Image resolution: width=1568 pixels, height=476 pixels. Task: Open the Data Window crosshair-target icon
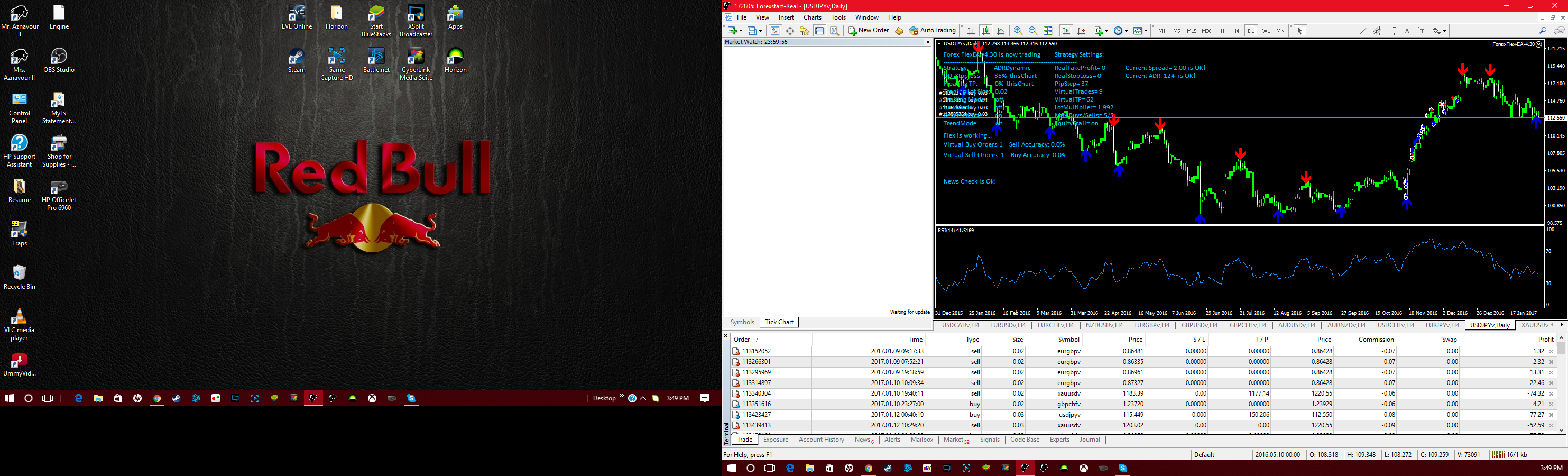[791, 31]
